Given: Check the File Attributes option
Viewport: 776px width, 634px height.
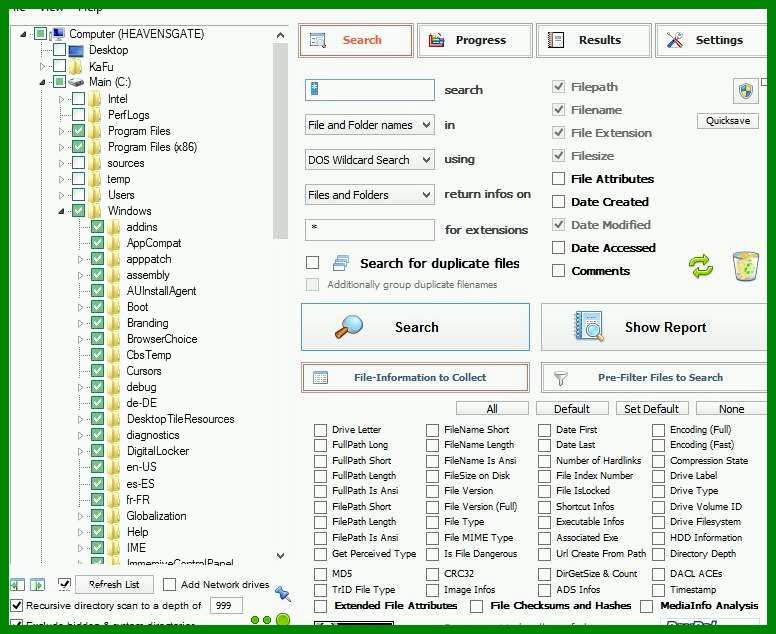Looking at the screenshot, I should pyautogui.click(x=558, y=179).
